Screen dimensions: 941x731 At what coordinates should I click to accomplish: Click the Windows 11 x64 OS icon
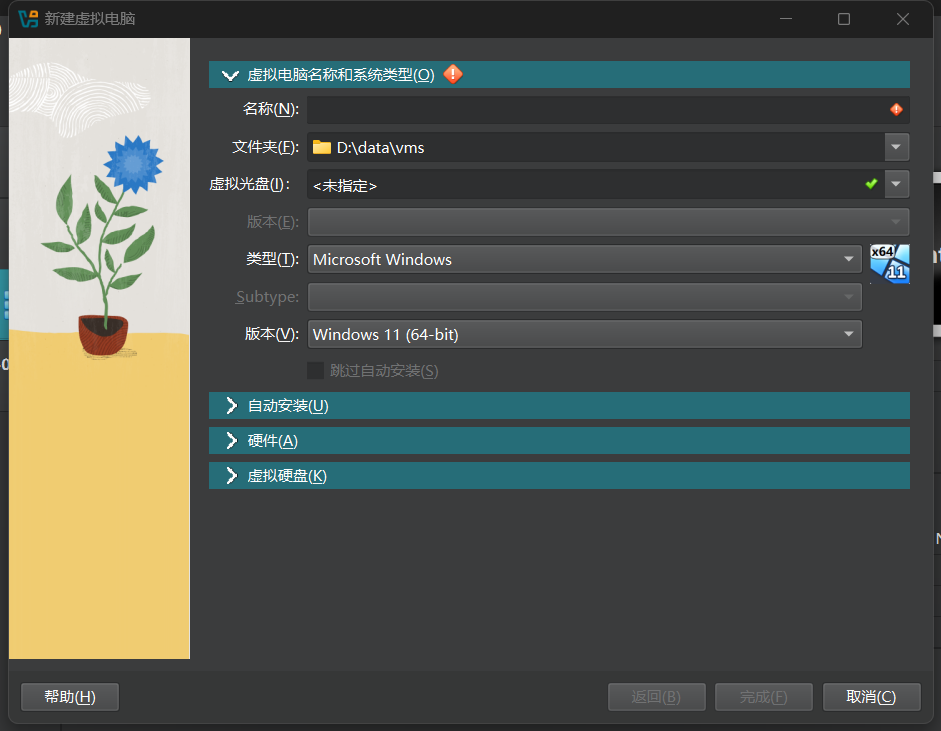(x=890, y=263)
